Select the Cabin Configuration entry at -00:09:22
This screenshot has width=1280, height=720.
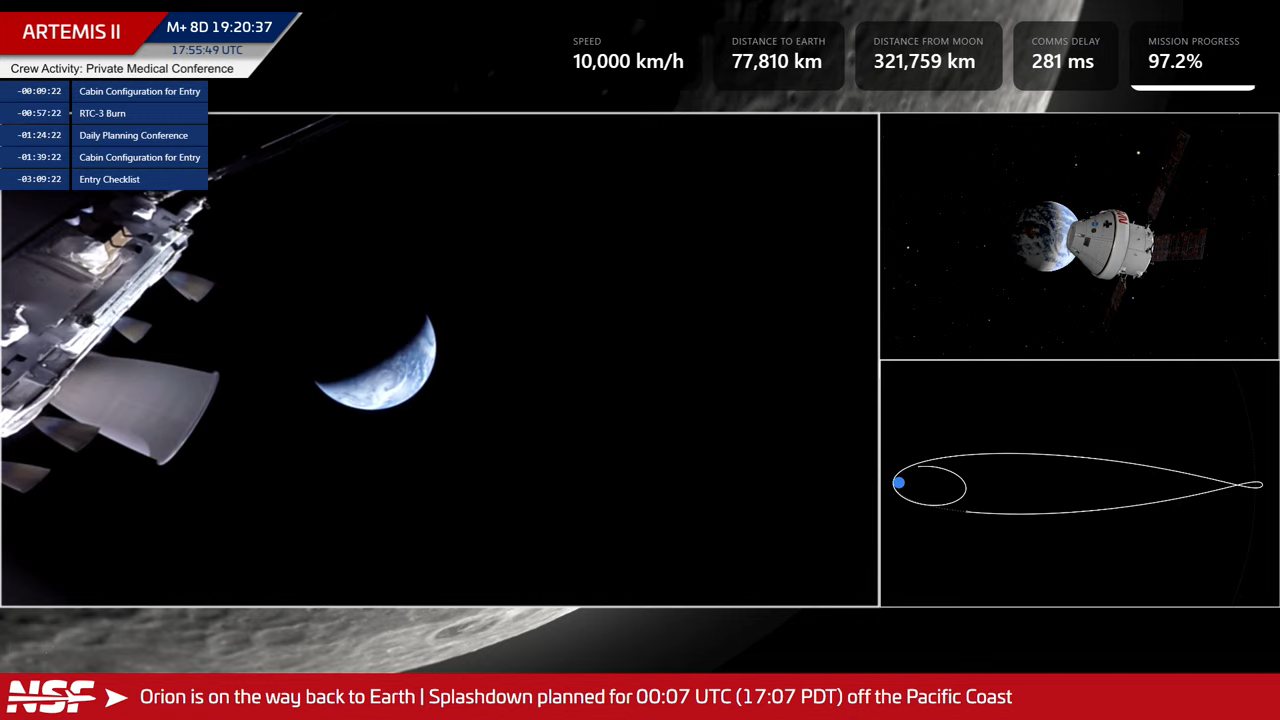point(140,91)
